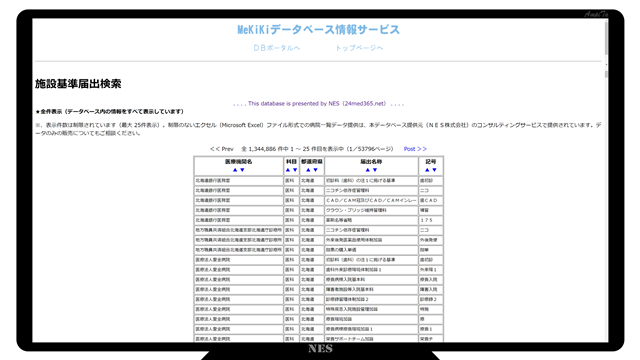Go to トップページへ link
Image resolution: width=640 pixels, height=360 pixels.
(x=359, y=48)
